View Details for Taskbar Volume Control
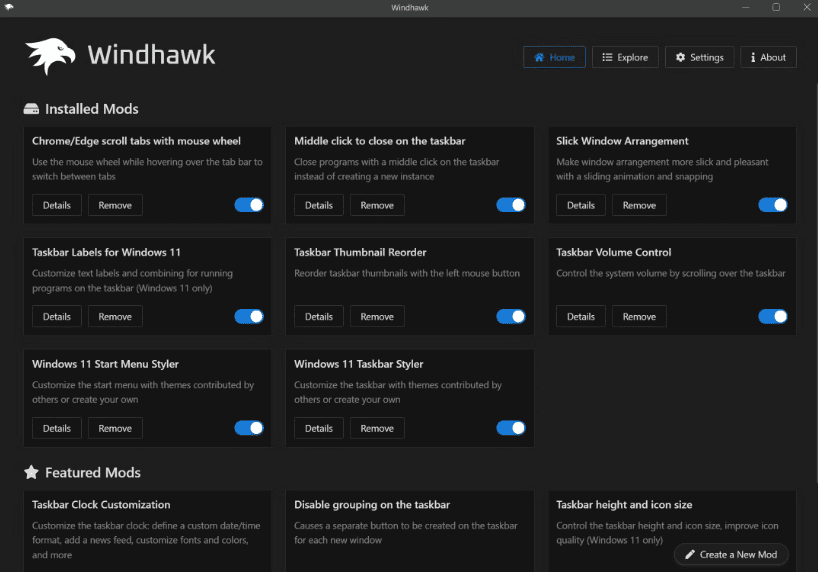 (581, 316)
